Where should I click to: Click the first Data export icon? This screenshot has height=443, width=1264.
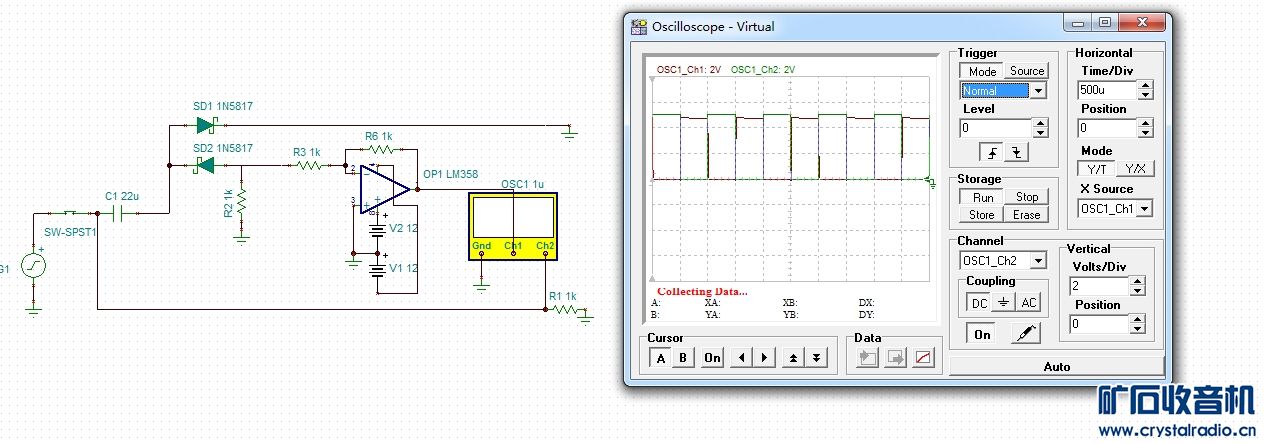pos(869,358)
